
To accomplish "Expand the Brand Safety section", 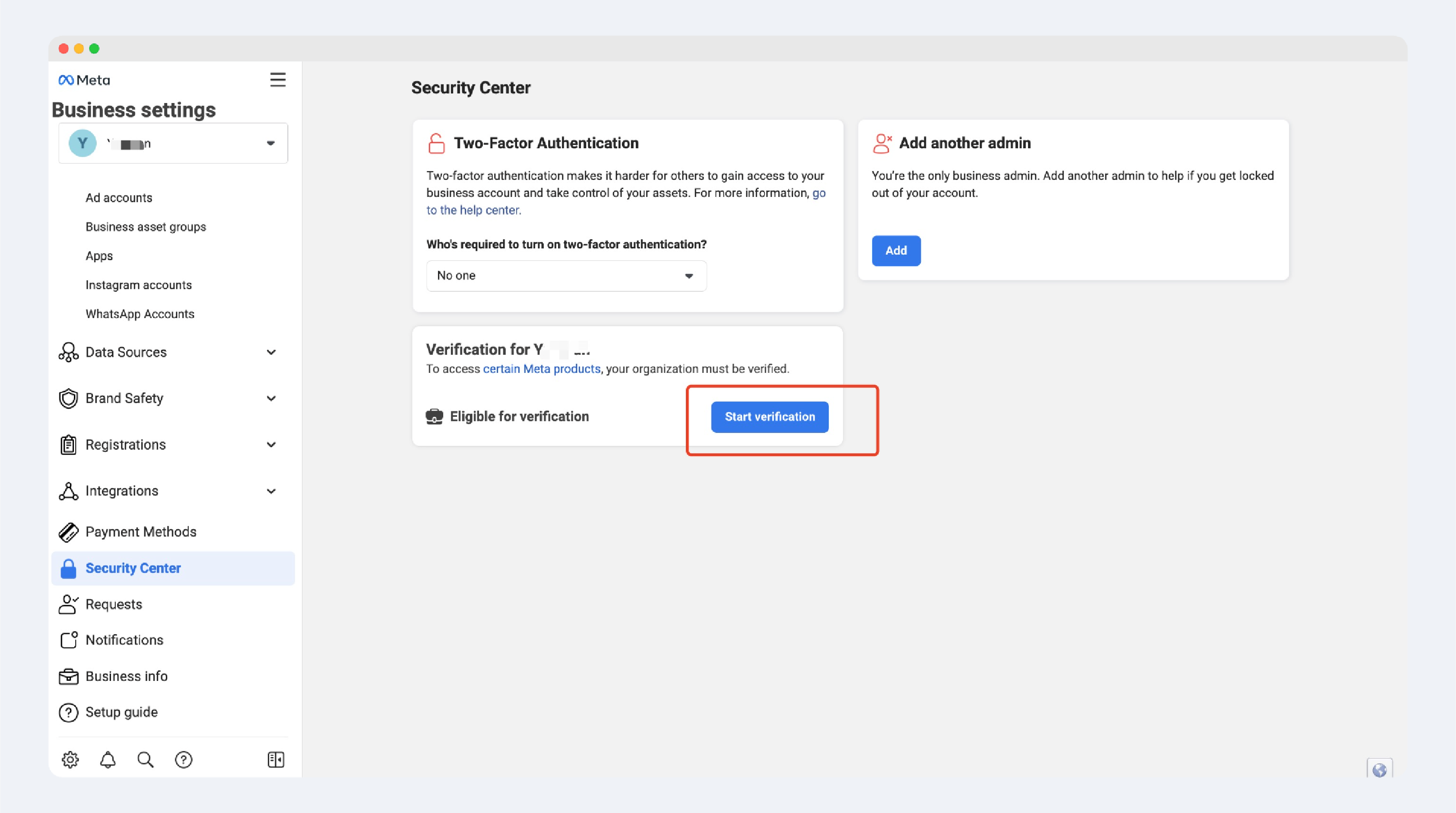I will pos(271,399).
